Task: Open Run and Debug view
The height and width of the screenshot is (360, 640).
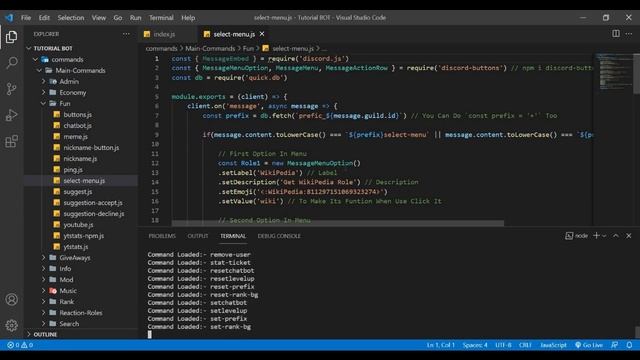Action: coord(11,115)
